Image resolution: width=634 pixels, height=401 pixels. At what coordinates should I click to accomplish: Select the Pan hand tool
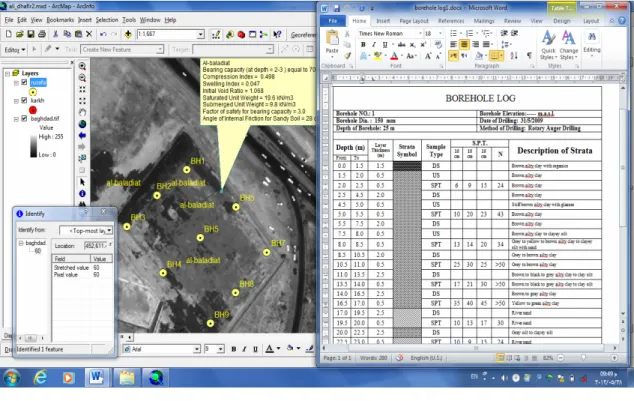tap(82, 112)
